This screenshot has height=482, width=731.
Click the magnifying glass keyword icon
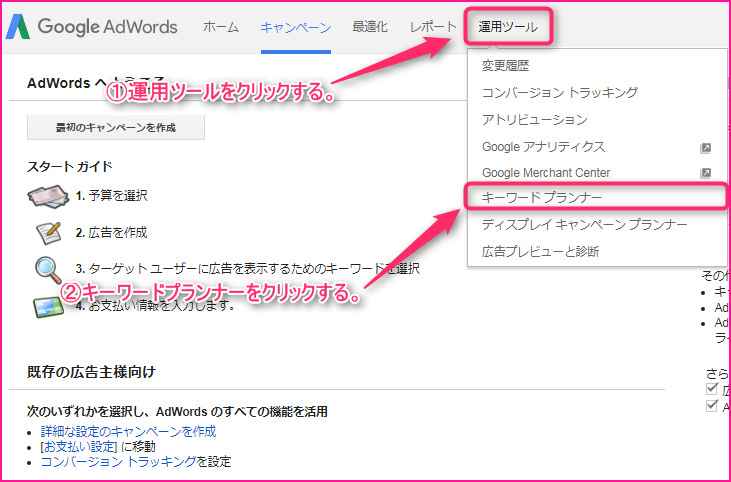click(x=48, y=270)
